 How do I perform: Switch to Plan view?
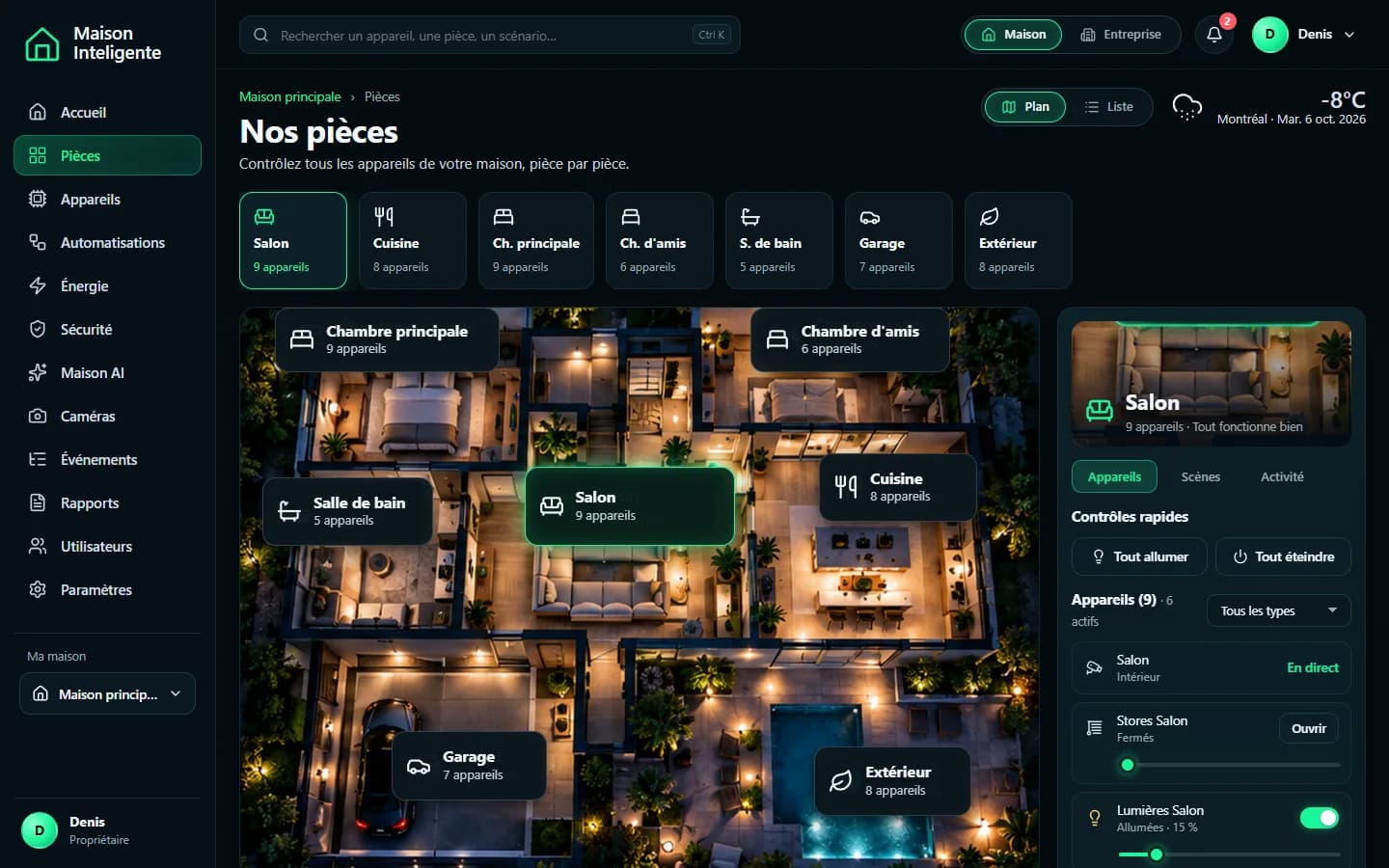point(1025,107)
